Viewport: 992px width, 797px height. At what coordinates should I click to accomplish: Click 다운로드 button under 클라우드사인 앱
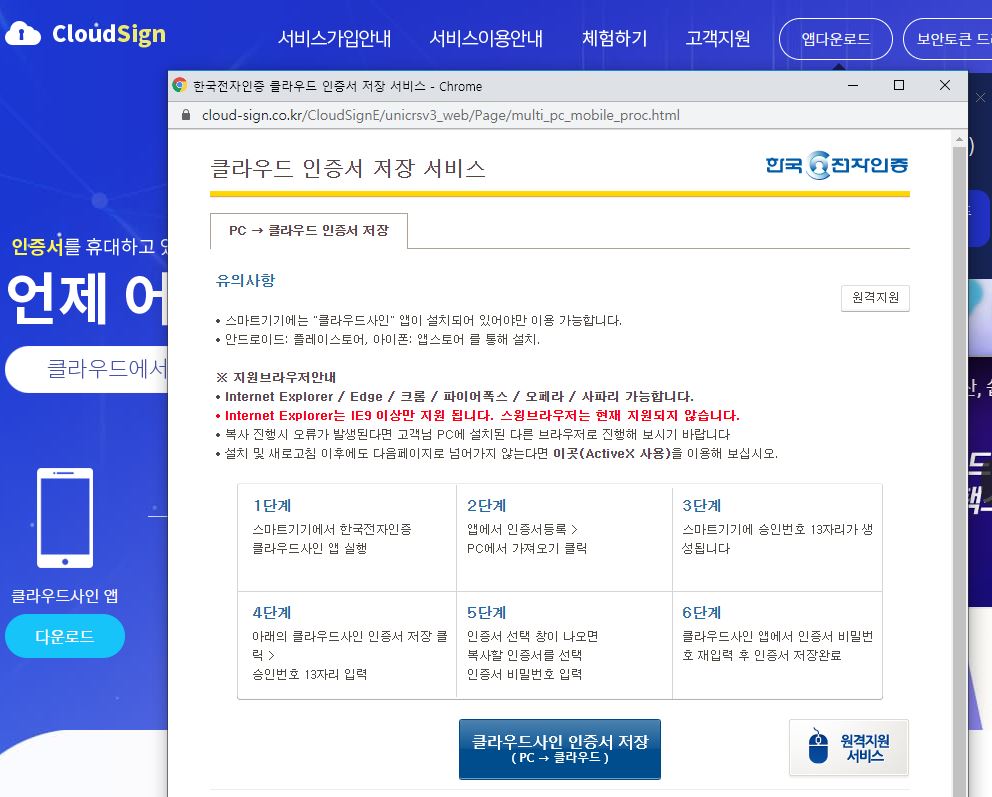coord(65,636)
